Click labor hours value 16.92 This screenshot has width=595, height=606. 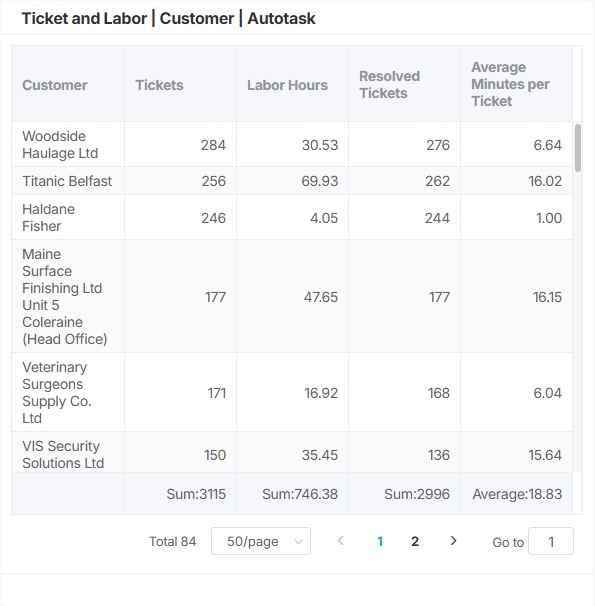(x=321, y=393)
